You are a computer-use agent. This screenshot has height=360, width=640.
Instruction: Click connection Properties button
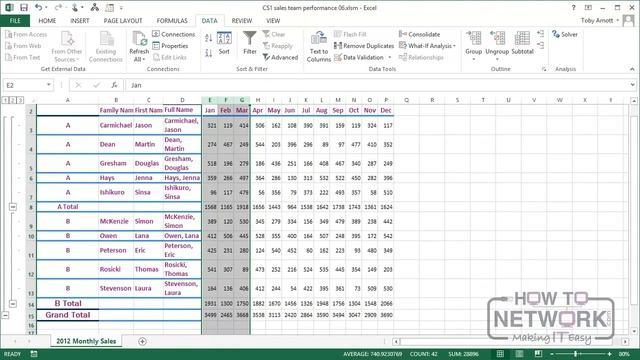click(x=170, y=46)
